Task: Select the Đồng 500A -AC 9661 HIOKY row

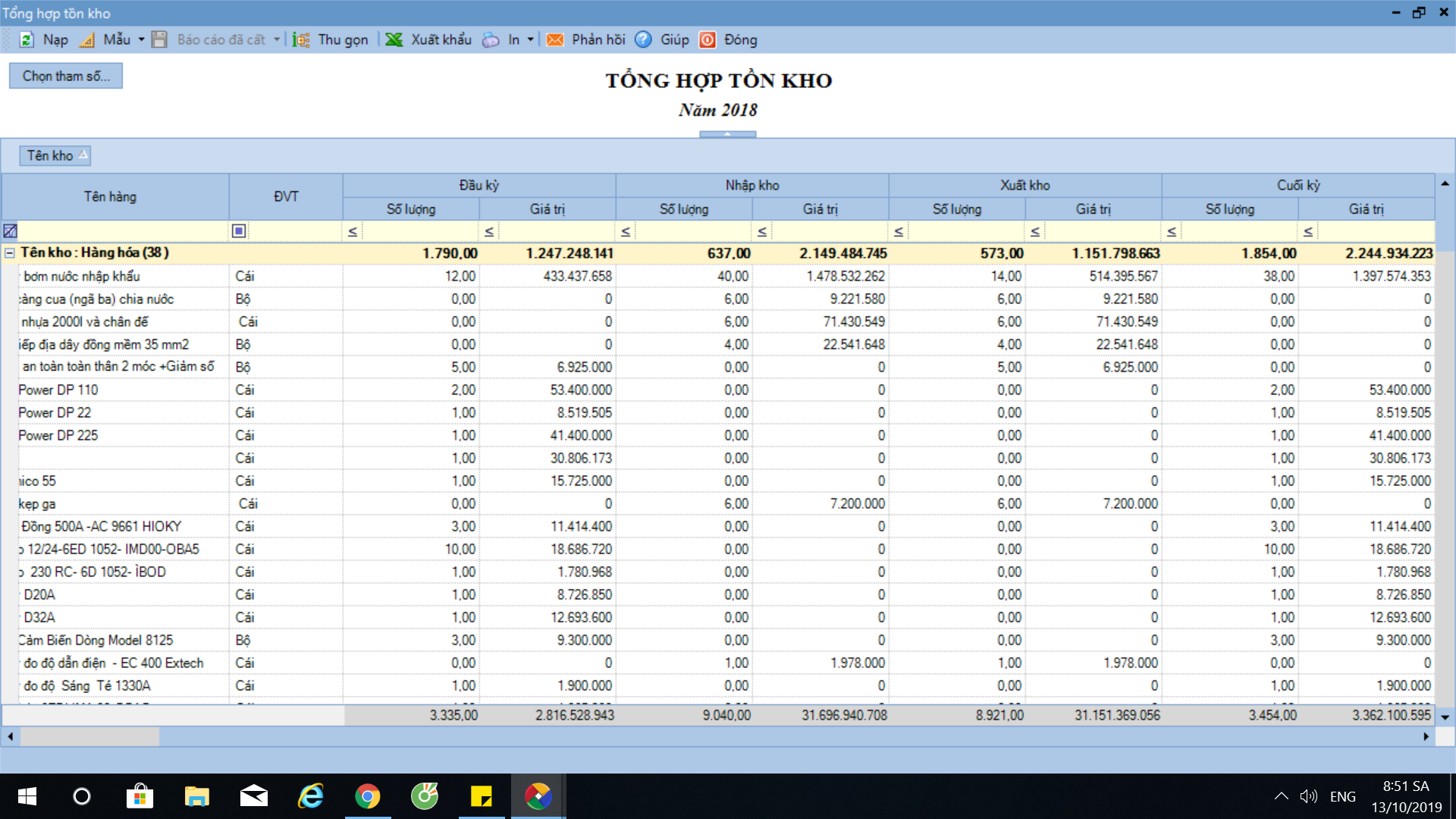Action: (726, 526)
